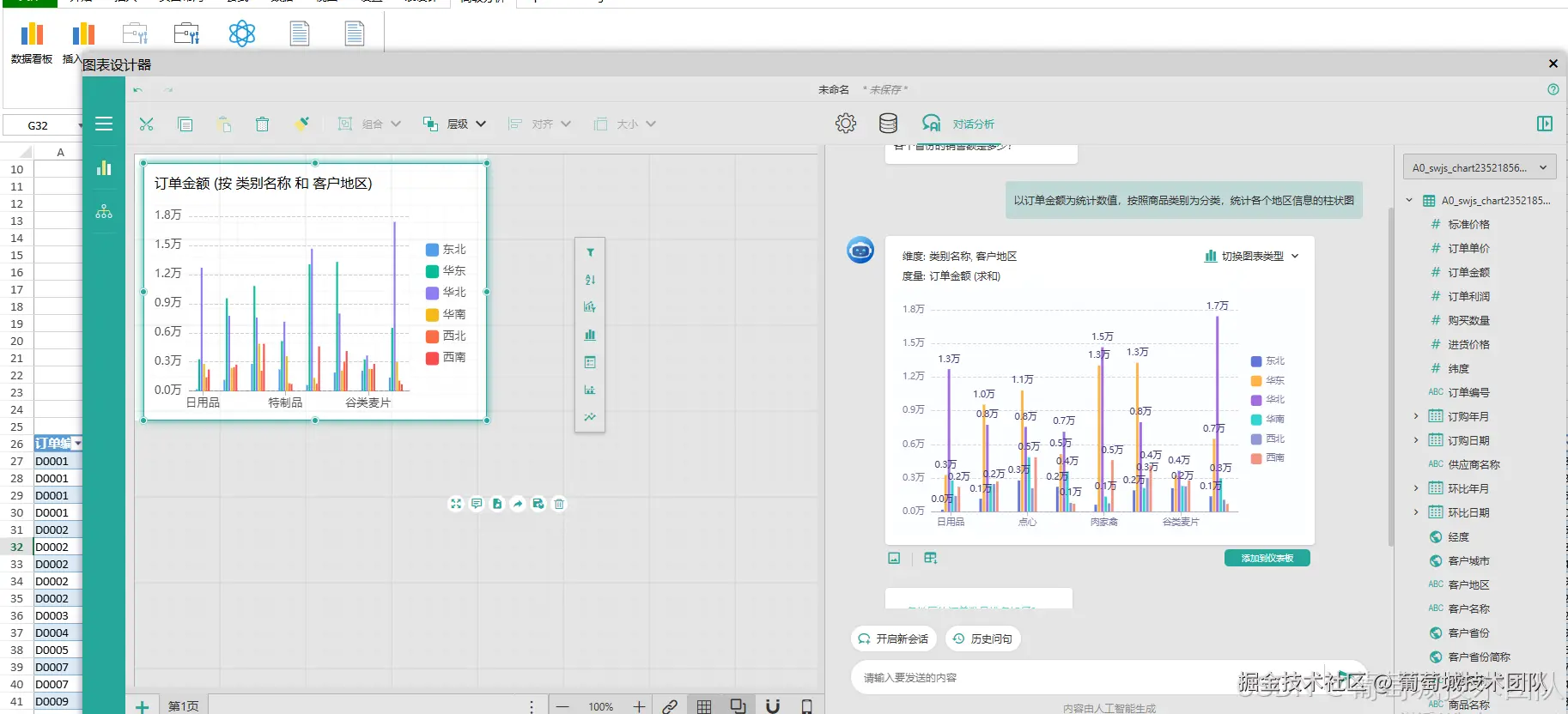Open the database dataset icon
Image resolution: width=1568 pixels, height=714 pixels.
click(888, 124)
